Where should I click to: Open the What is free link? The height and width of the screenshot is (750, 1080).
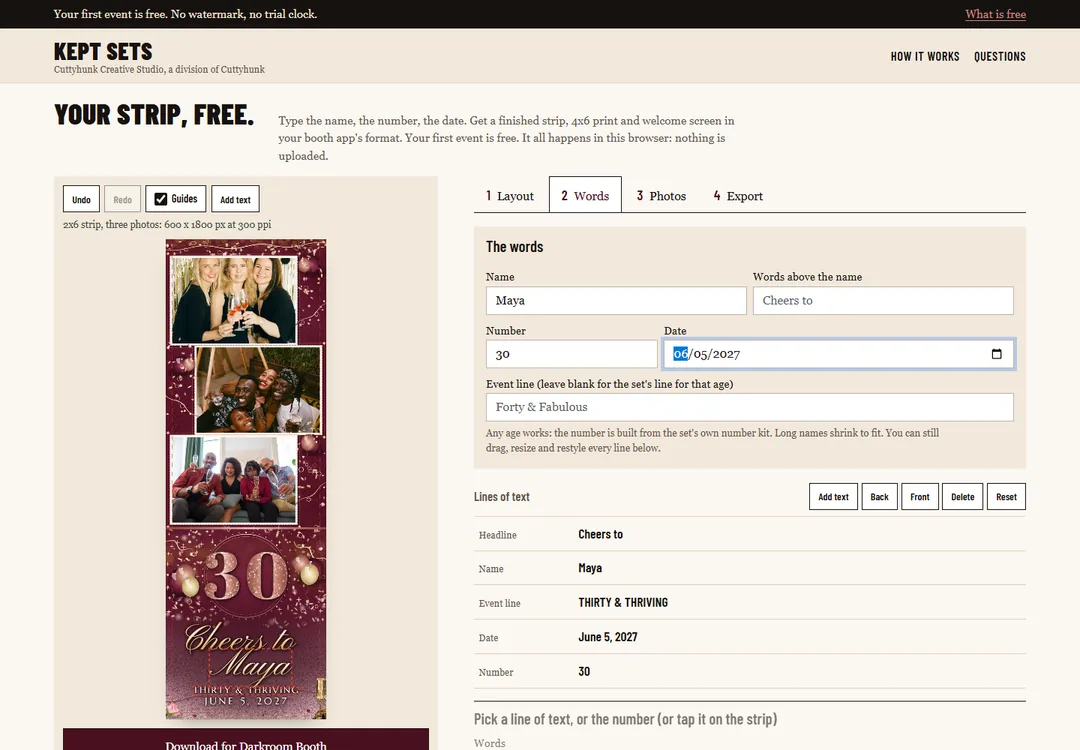tap(995, 14)
